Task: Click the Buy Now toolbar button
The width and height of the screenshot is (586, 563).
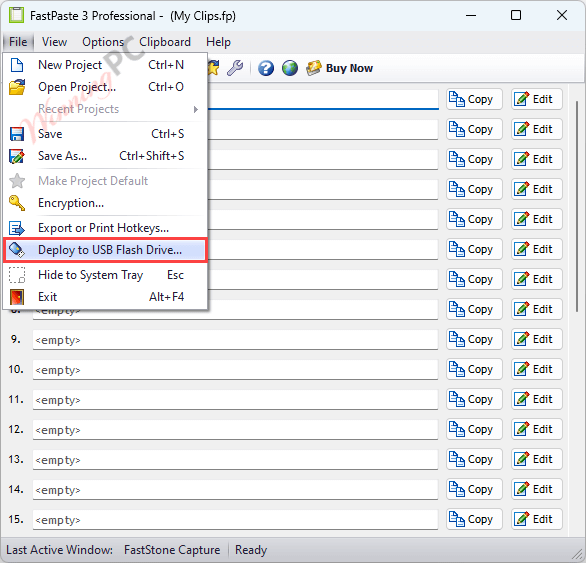Action: 340,68
